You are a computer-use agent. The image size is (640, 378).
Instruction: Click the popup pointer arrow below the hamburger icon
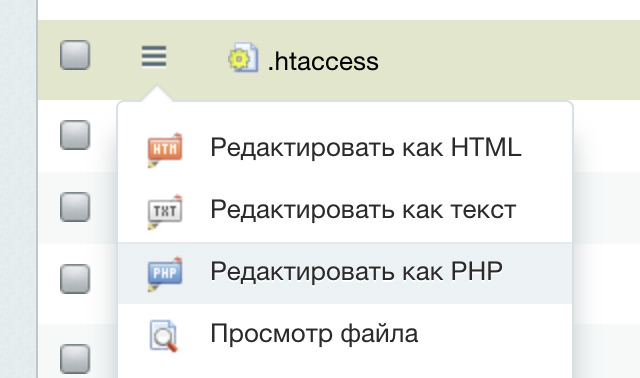[156, 93]
